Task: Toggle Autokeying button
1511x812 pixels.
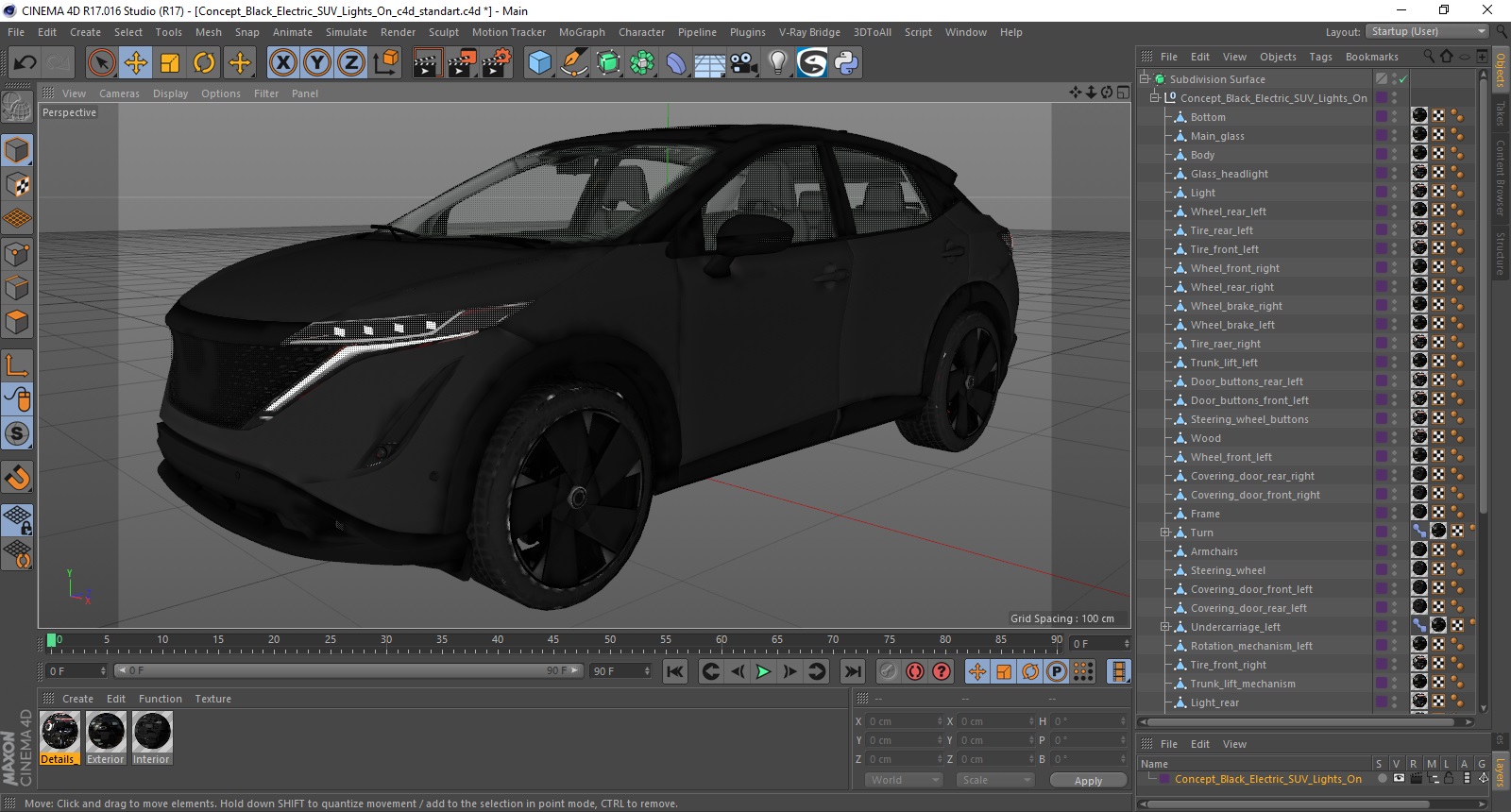Action: coord(914,671)
